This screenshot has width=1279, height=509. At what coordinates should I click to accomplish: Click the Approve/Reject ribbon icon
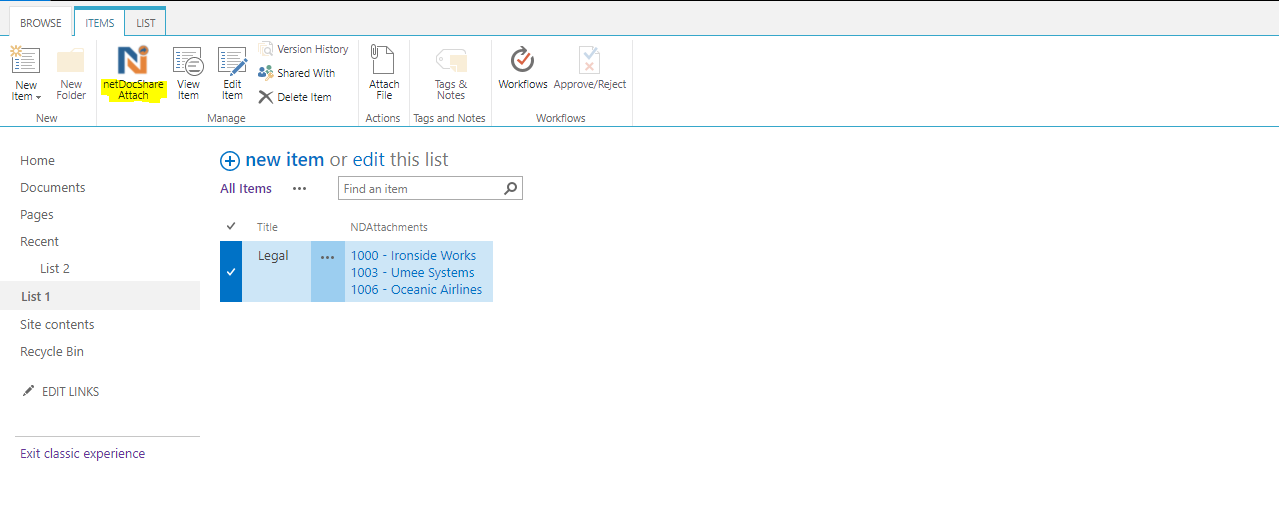click(x=590, y=60)
